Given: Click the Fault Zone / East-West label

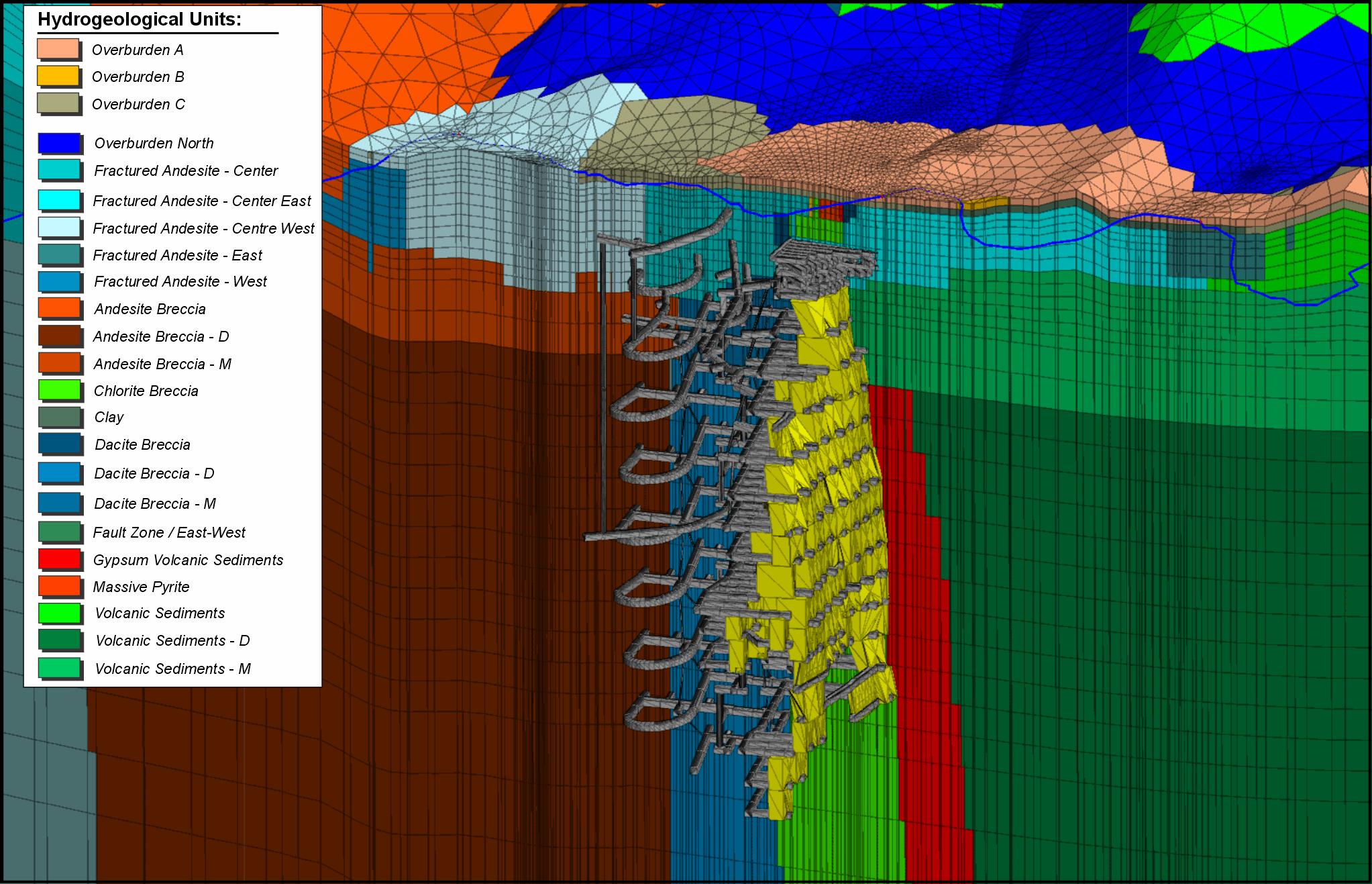Looking at the screenshot, I should pyautogui.click(x=169, y=533).
